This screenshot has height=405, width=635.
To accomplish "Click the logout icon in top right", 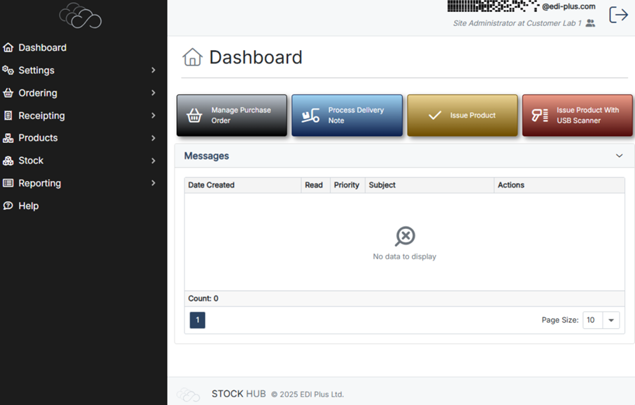I will pyautogui.click(x=618, y=15).
